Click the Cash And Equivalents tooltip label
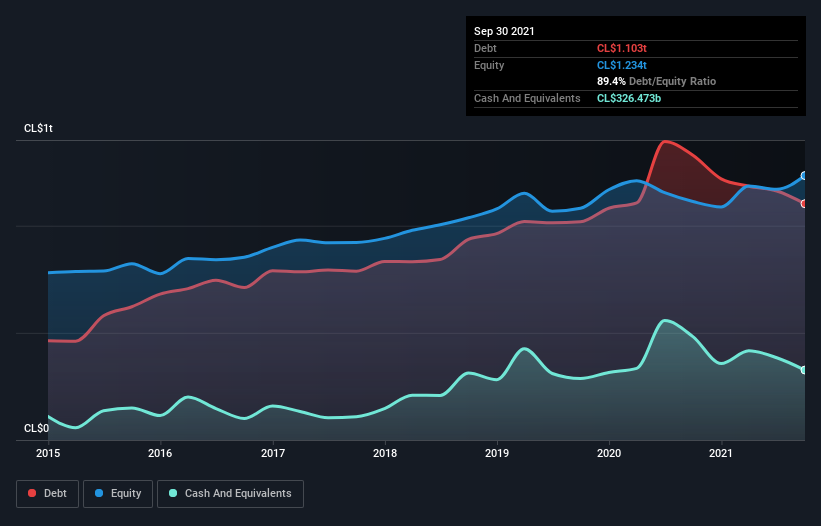Screen dimensions: 821x526 (x=527, y=98)
